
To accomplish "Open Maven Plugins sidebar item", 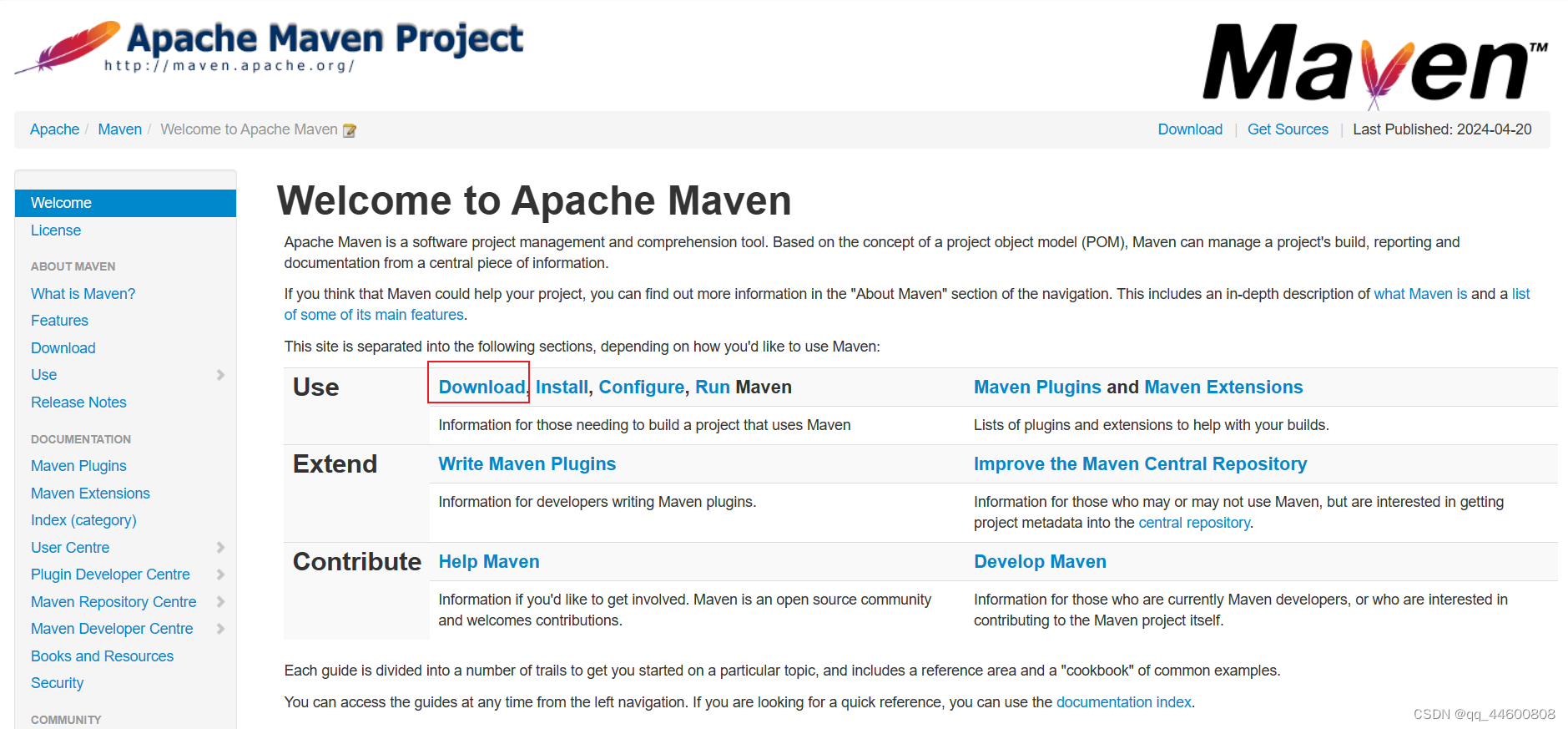I will tap(78, 466).
